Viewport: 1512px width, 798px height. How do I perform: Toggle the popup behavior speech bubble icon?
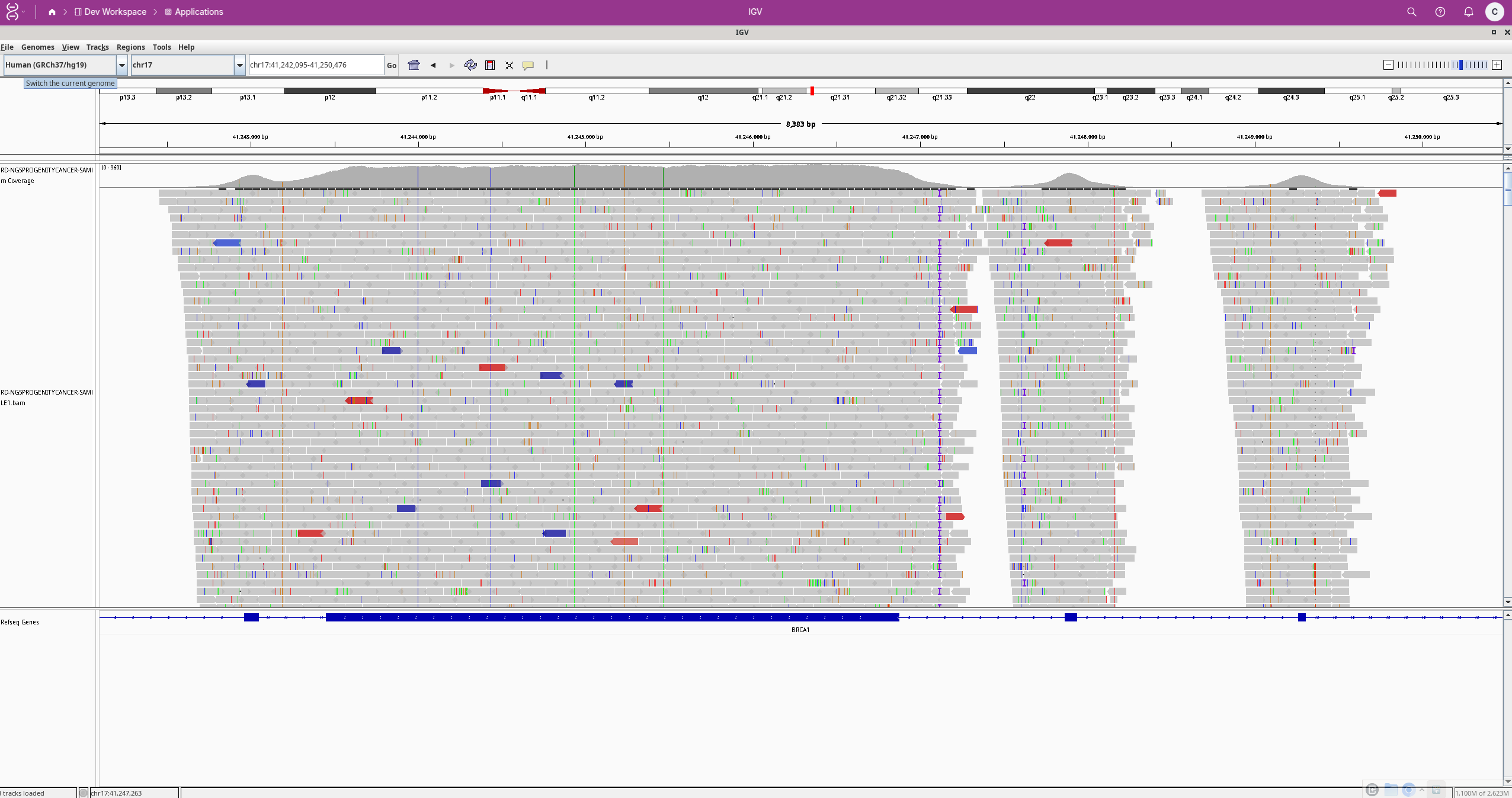pyautogui.click(x=528, y=65)
